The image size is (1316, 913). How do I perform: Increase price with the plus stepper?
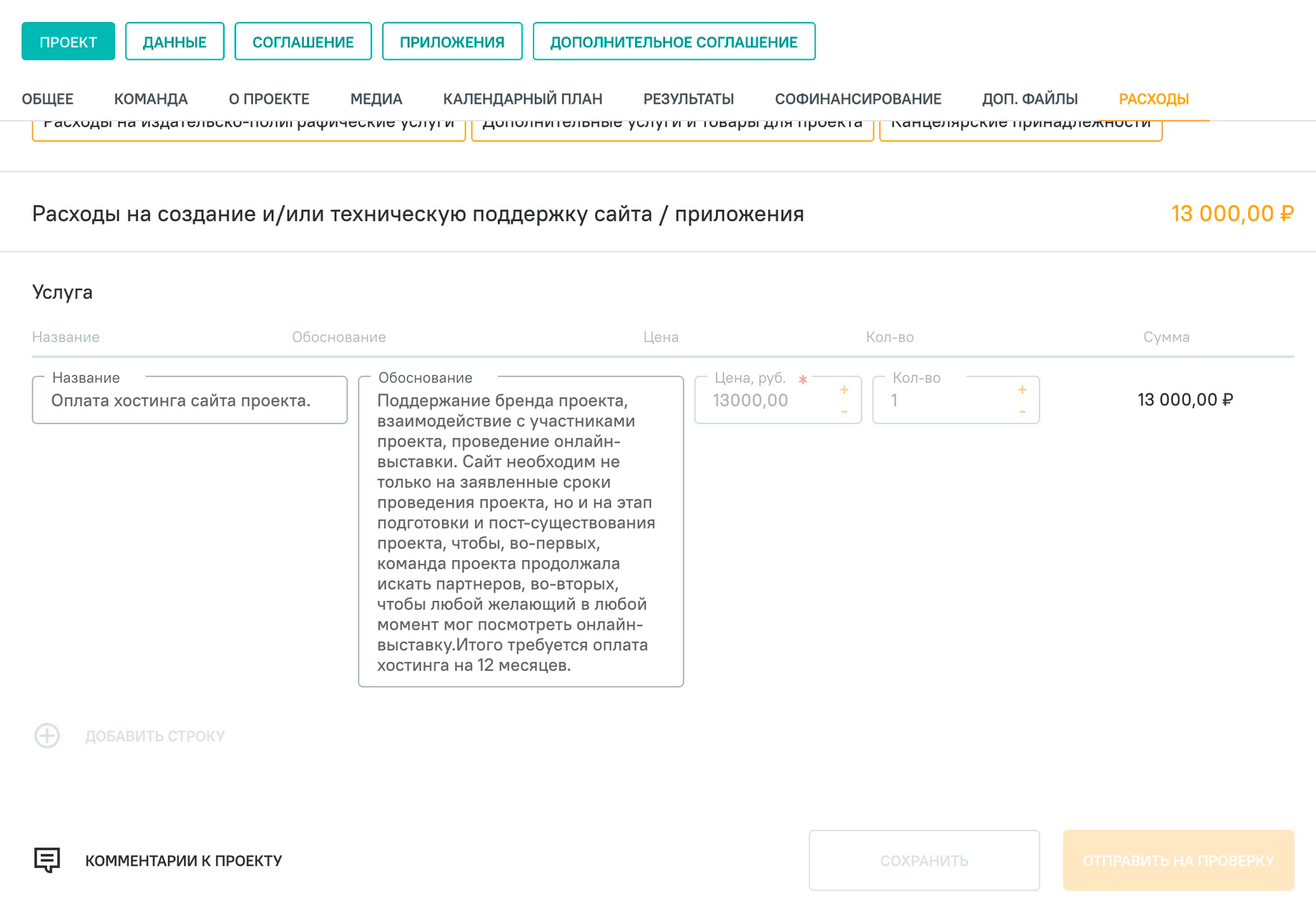(844, 390)
